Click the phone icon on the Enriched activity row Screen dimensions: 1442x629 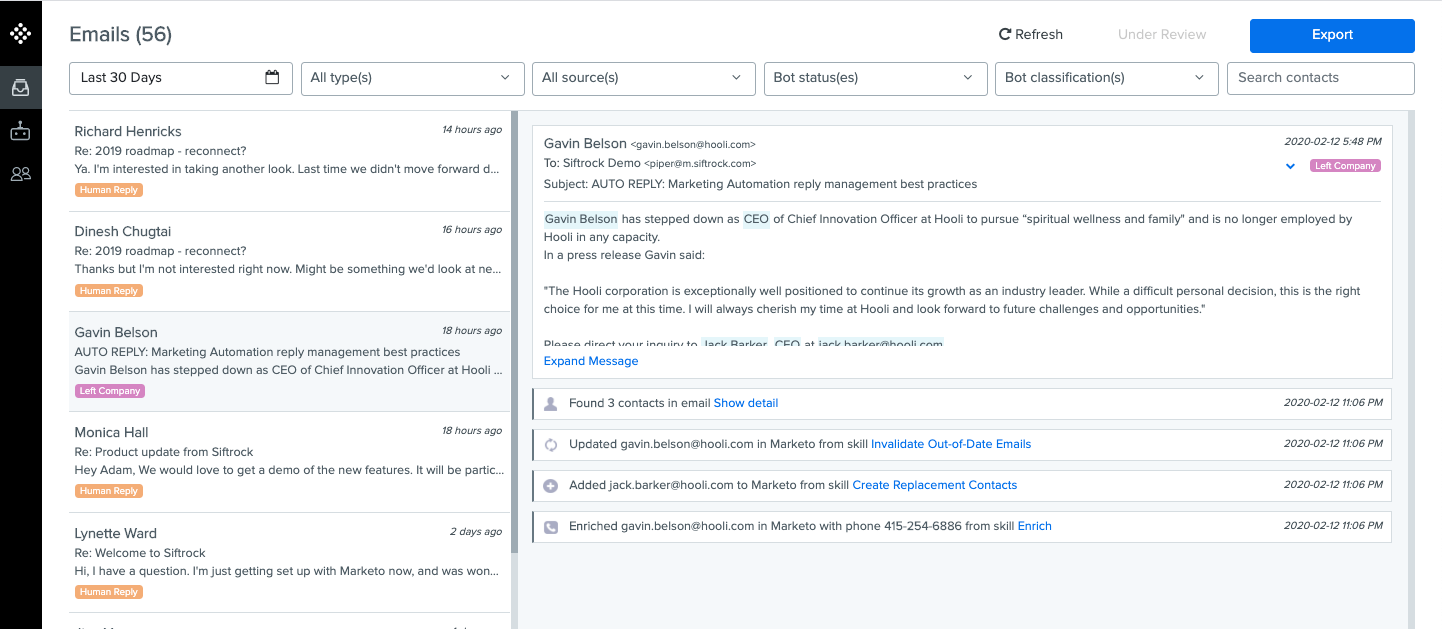(x=551, y=526)
